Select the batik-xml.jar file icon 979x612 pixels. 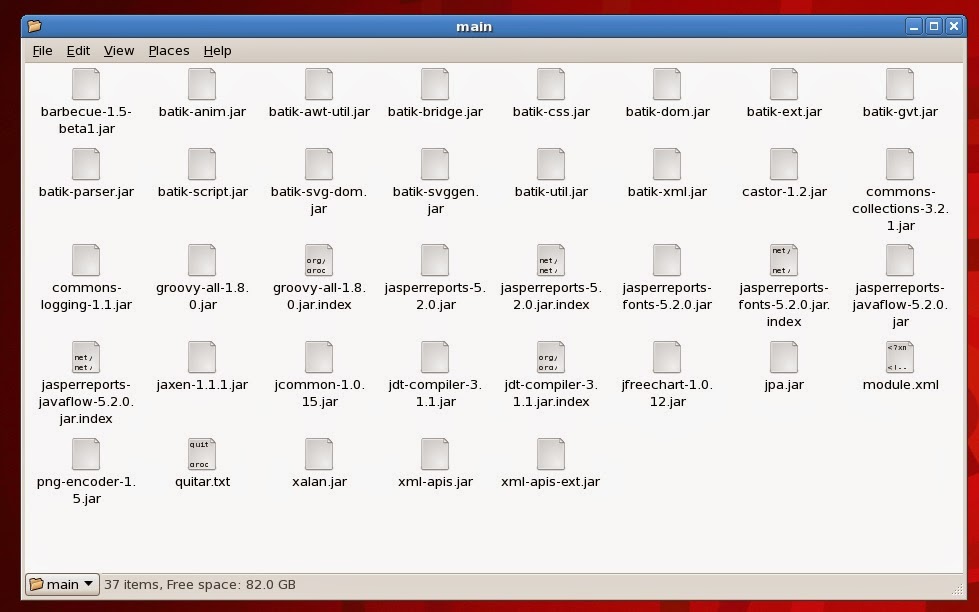coord(667,164)
